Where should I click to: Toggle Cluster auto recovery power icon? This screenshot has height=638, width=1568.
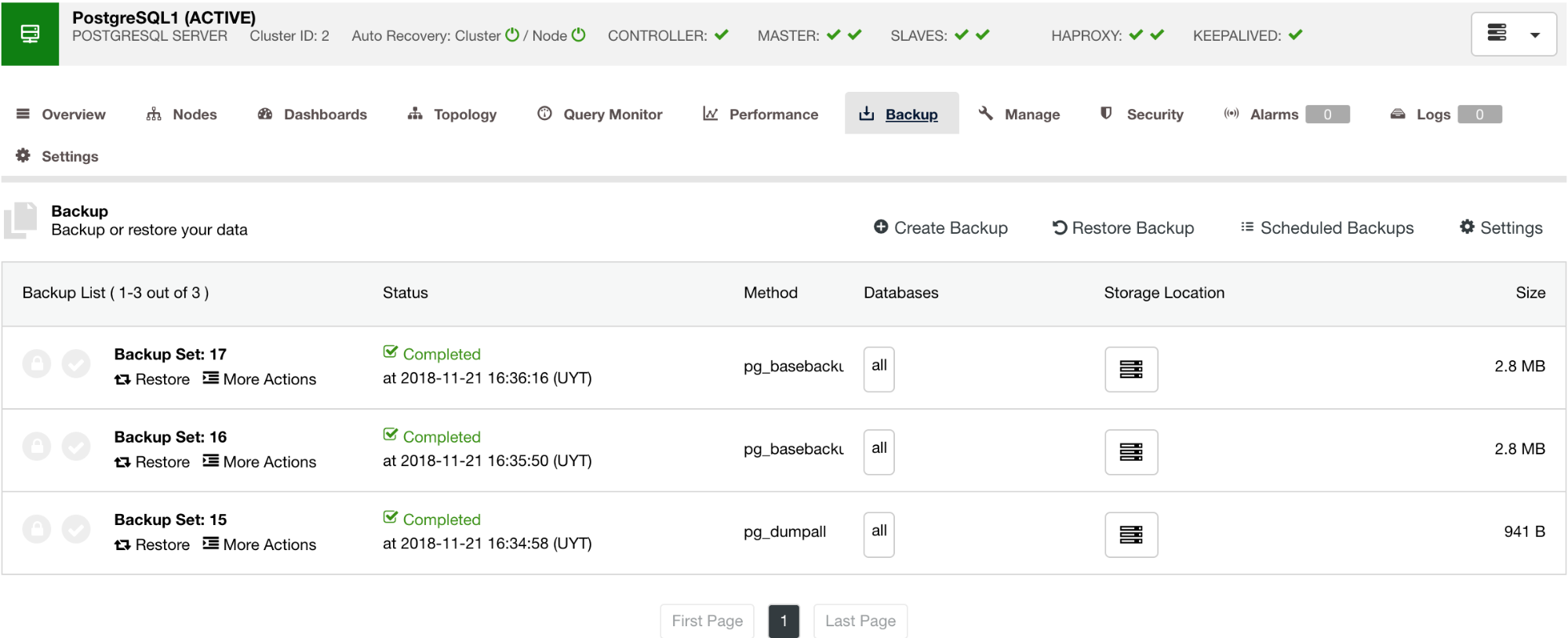click(x=512, y=35)
